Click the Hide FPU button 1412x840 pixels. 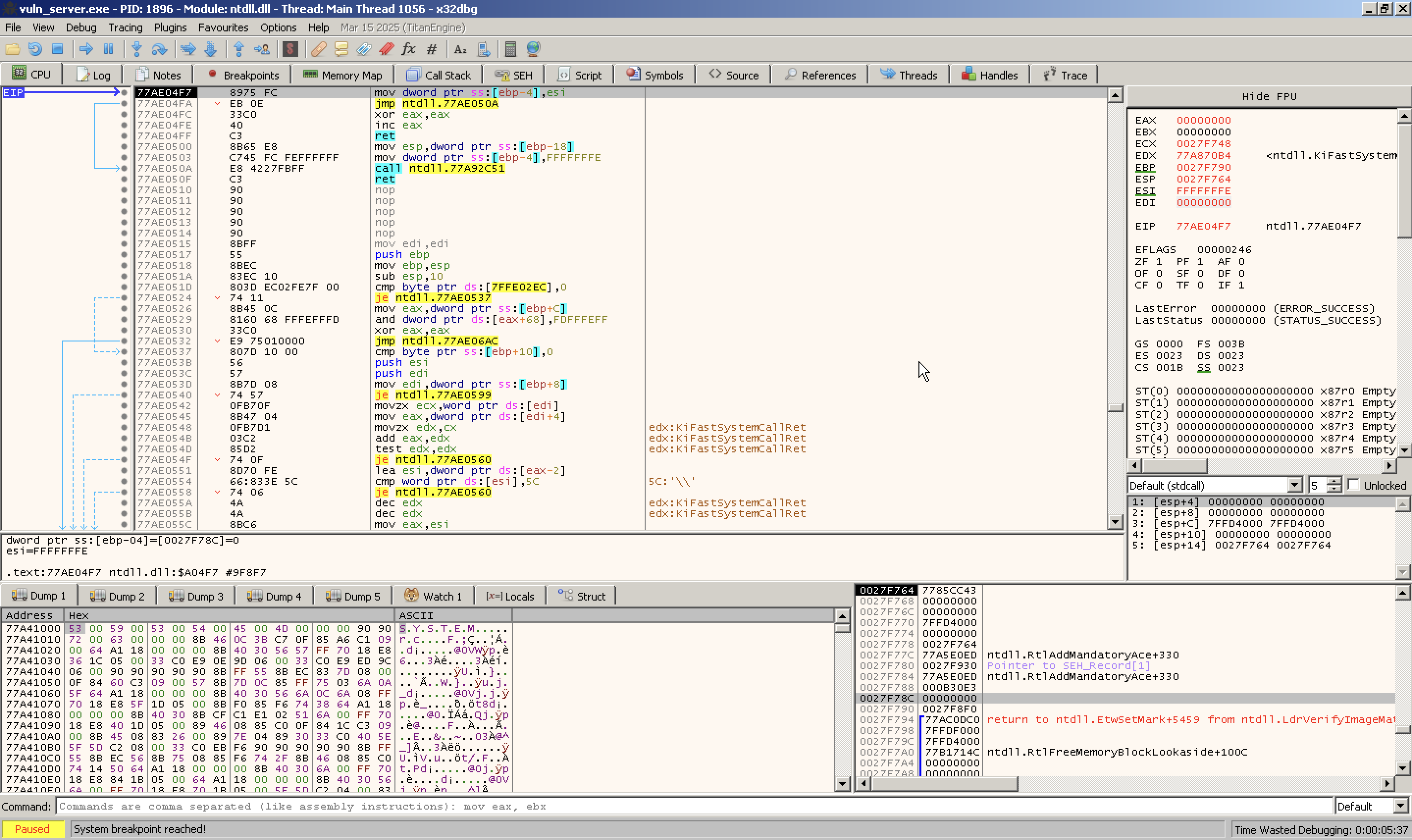(x=1269, y=96)
